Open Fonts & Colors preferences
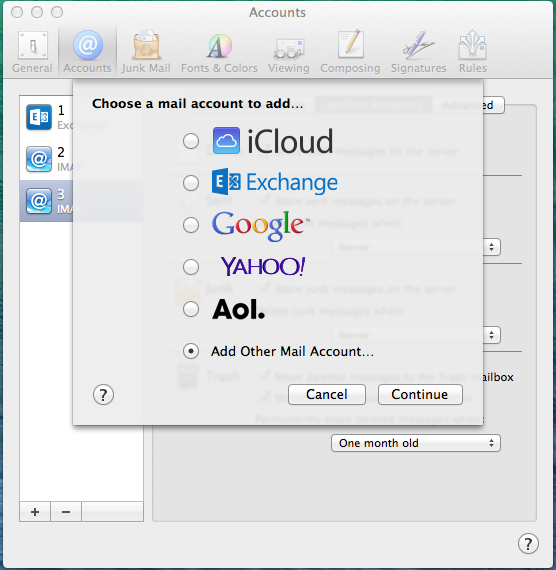The image size is (556, 570). (x=219, y=52)
